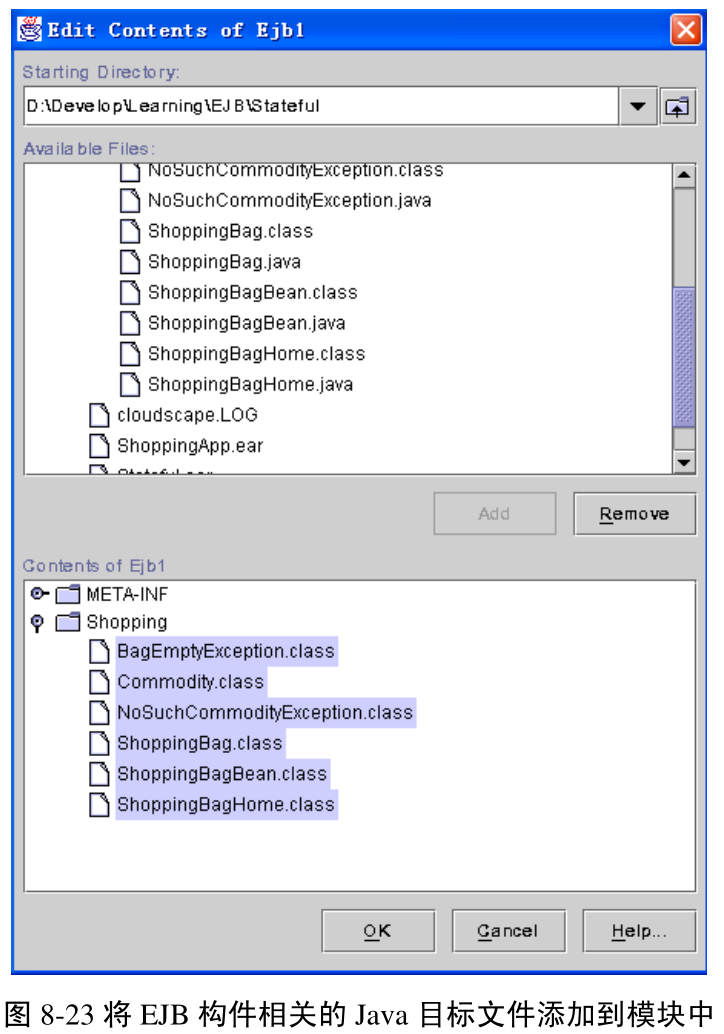Click file icon next to ShoppingBag.java
724x1034 pixels.
point(130,262)
